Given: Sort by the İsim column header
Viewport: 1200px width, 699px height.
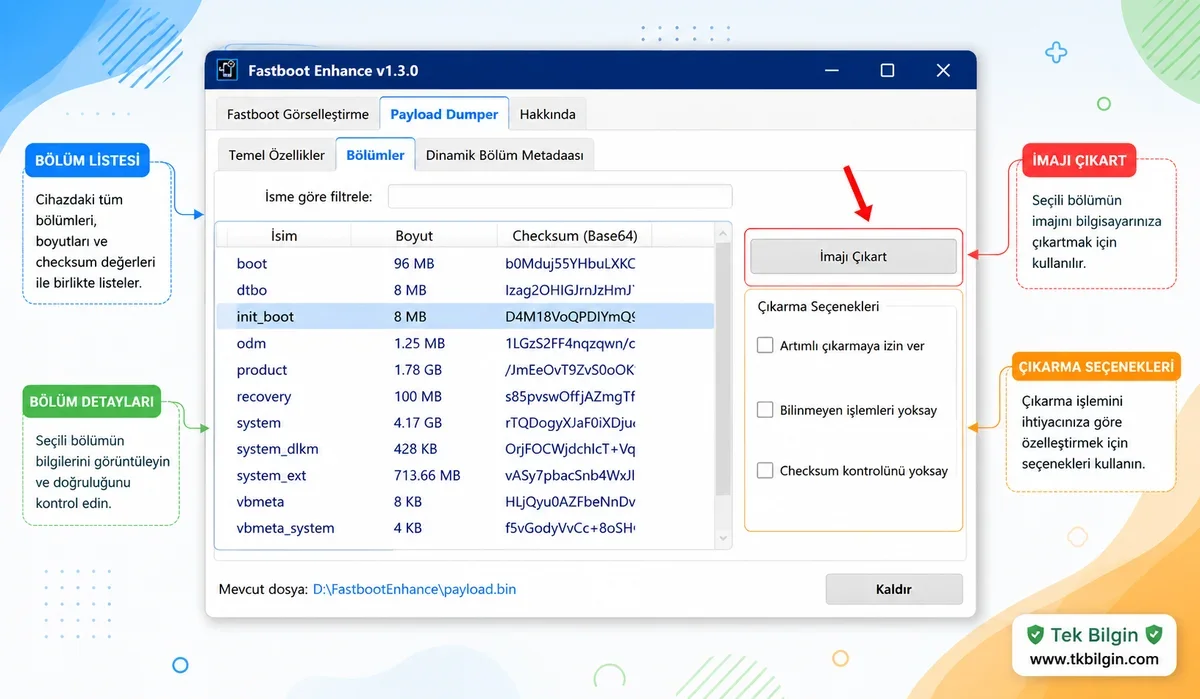Looking at the screenshot, I should [284, 236].
